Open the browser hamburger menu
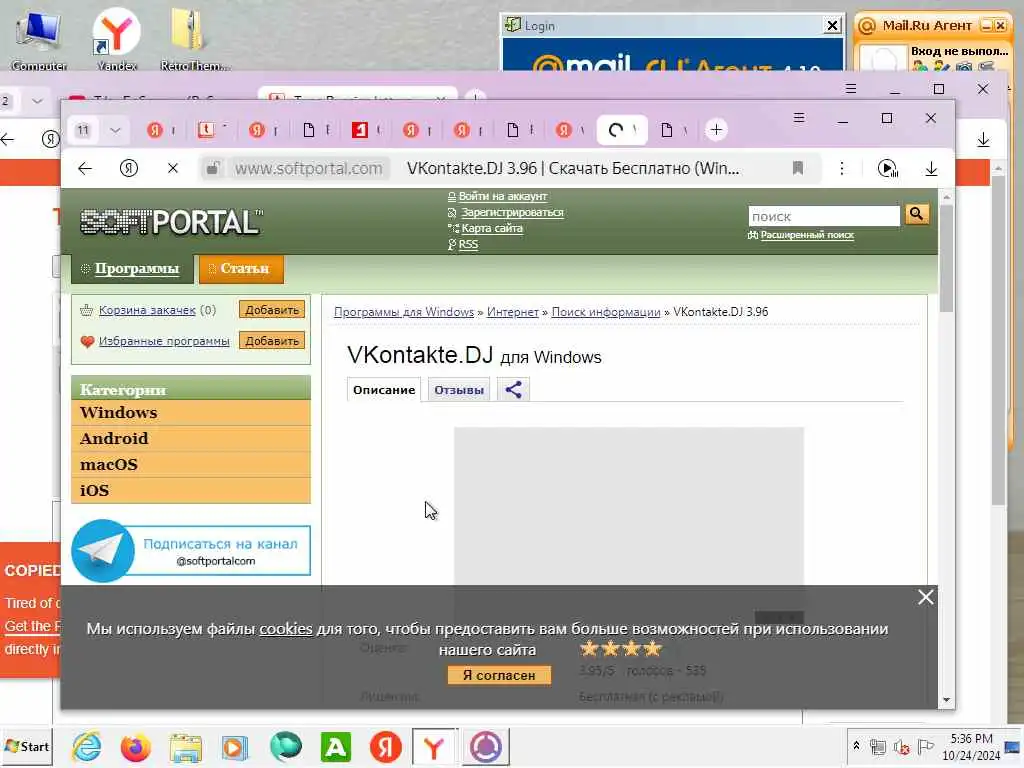 pyautogui.click(x=799, y=118)
